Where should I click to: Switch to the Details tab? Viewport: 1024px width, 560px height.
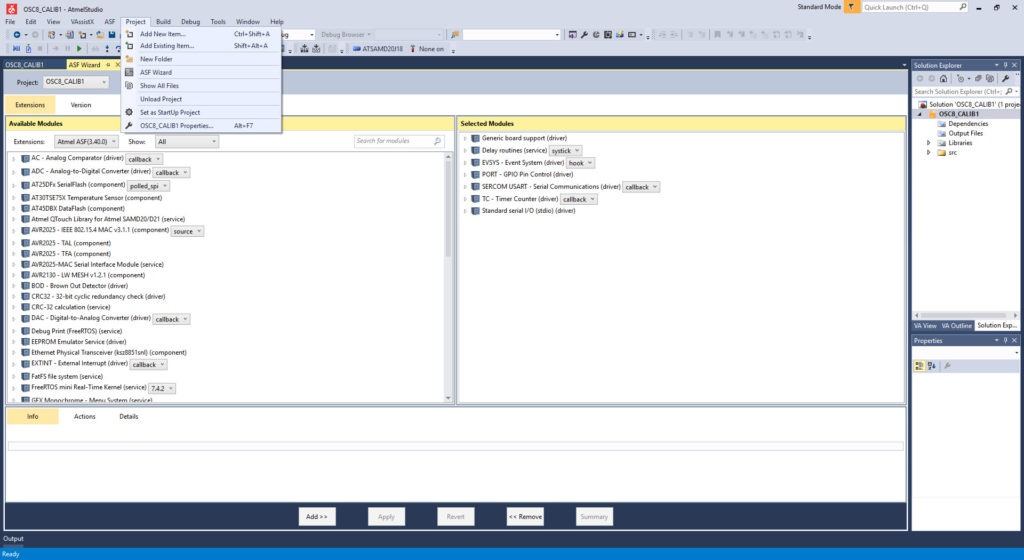(x=129, y=416)
